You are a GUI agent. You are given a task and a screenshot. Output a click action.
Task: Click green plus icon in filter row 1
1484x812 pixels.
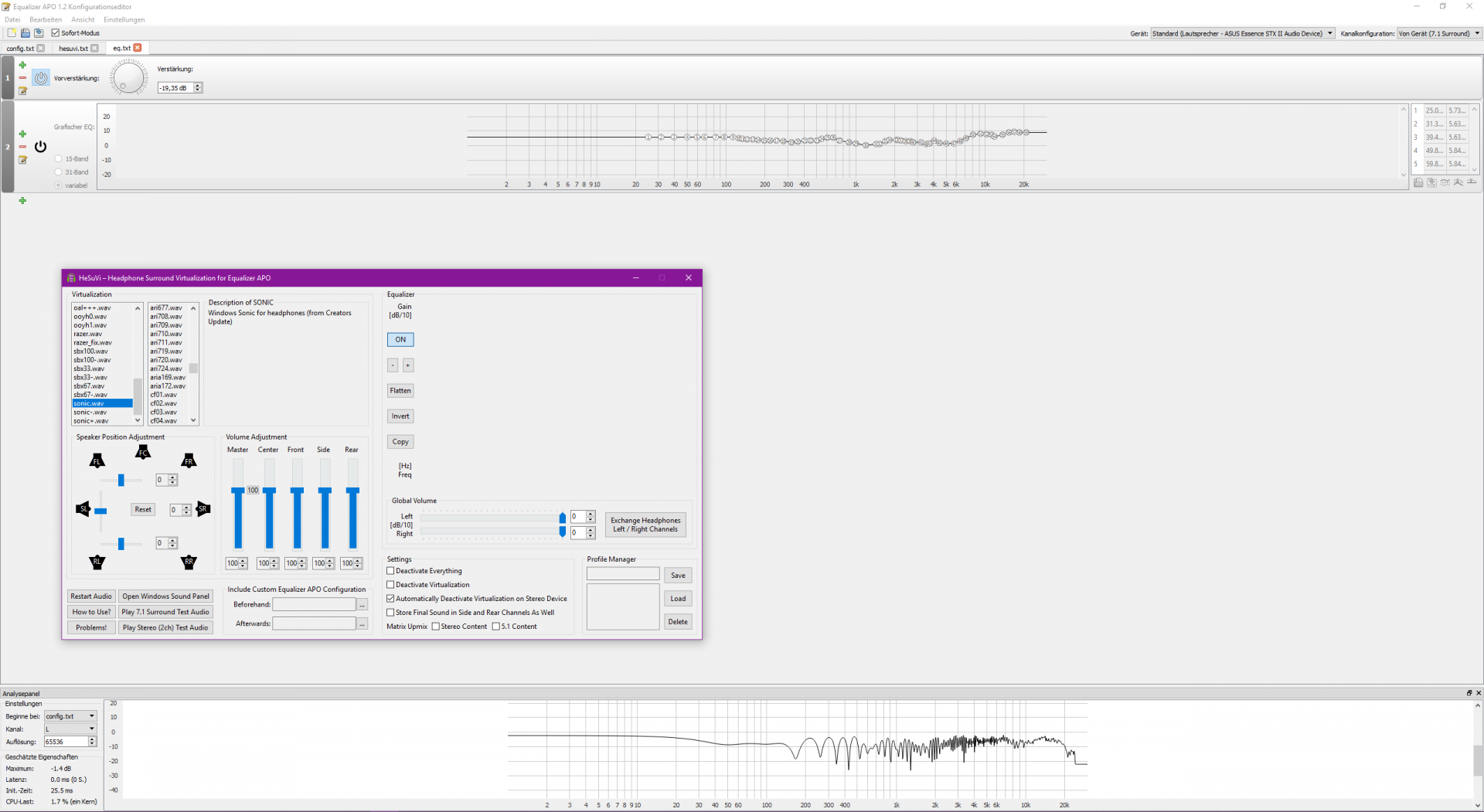22,65
